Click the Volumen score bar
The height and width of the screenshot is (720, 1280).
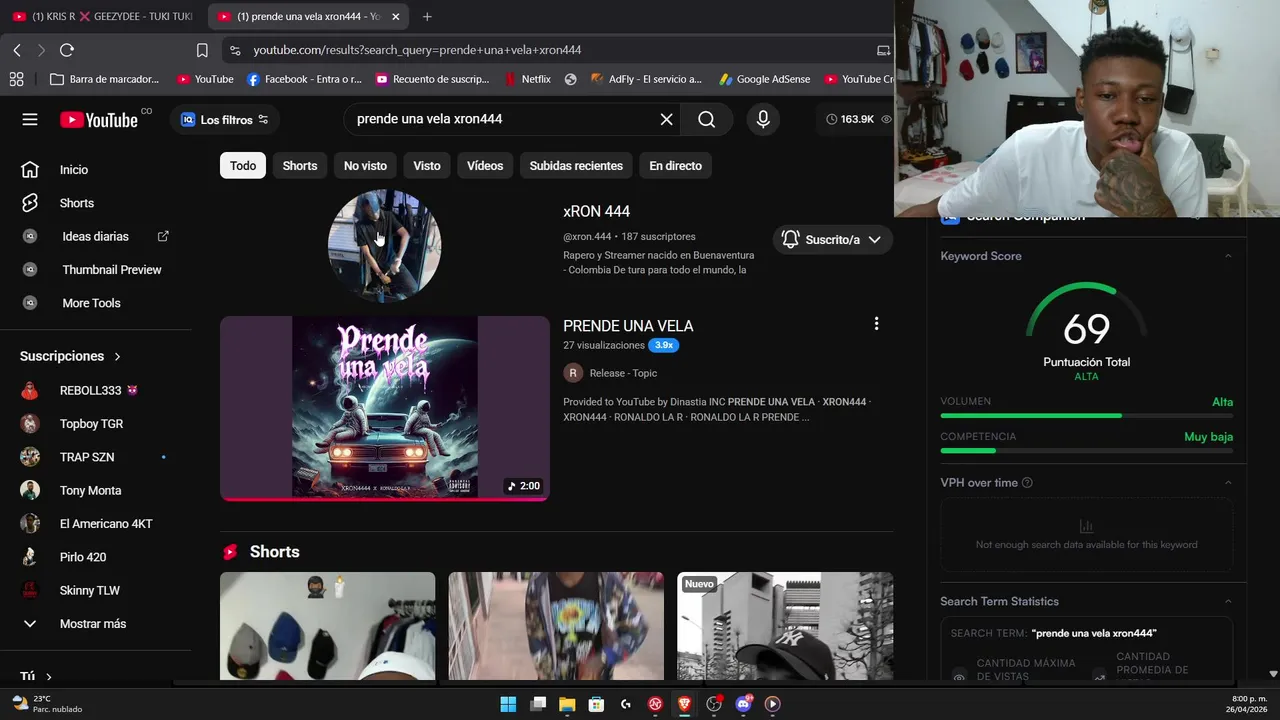[1086, 415]
